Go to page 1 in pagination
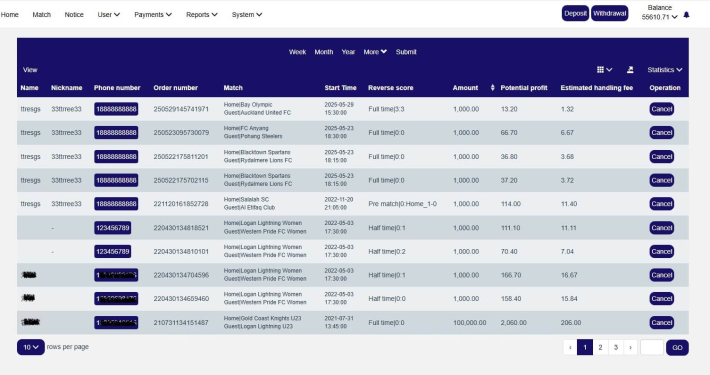Image resolution: width=710 pixels, height=375 pixels. click(x=585, y=347)
